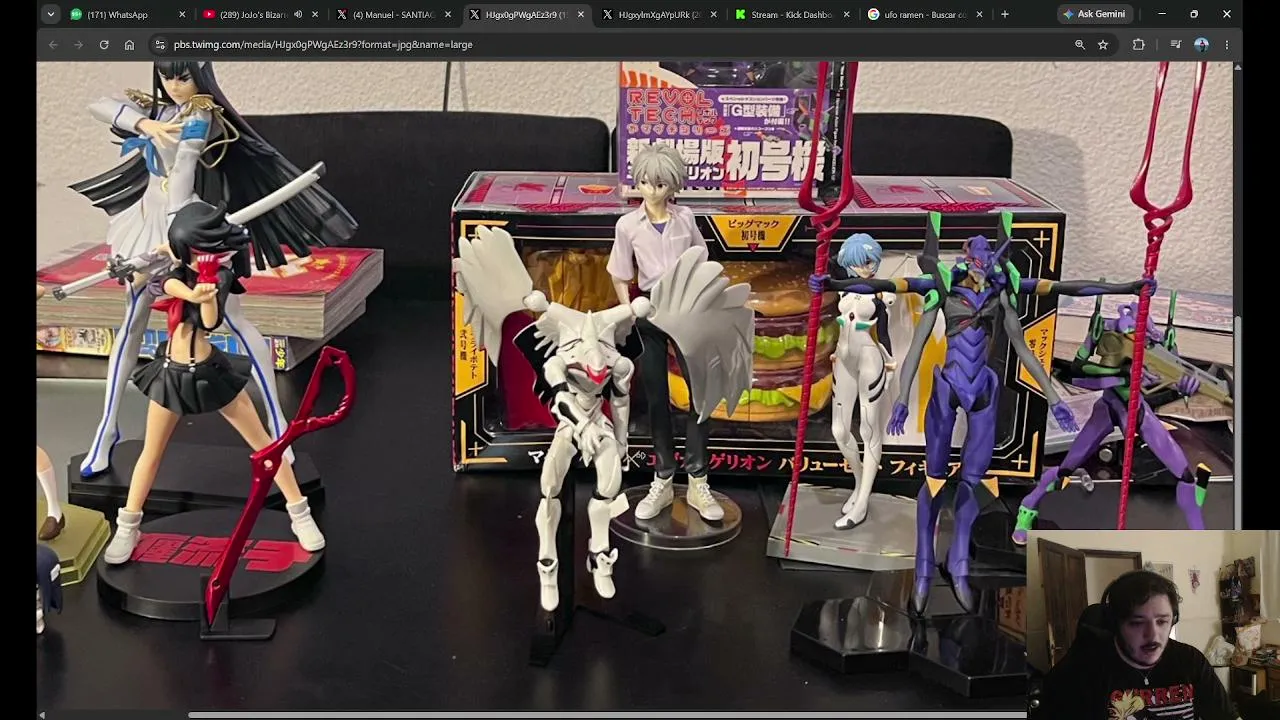
Task: Open the Extensions puzzle menu
Action: (1138, 44)
